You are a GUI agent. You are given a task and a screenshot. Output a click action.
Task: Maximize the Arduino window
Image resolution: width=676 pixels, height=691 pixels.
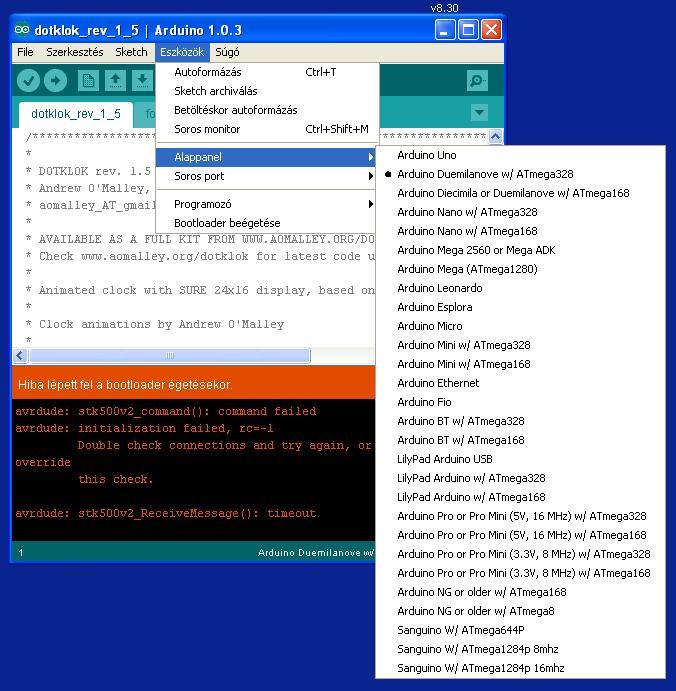468,30
